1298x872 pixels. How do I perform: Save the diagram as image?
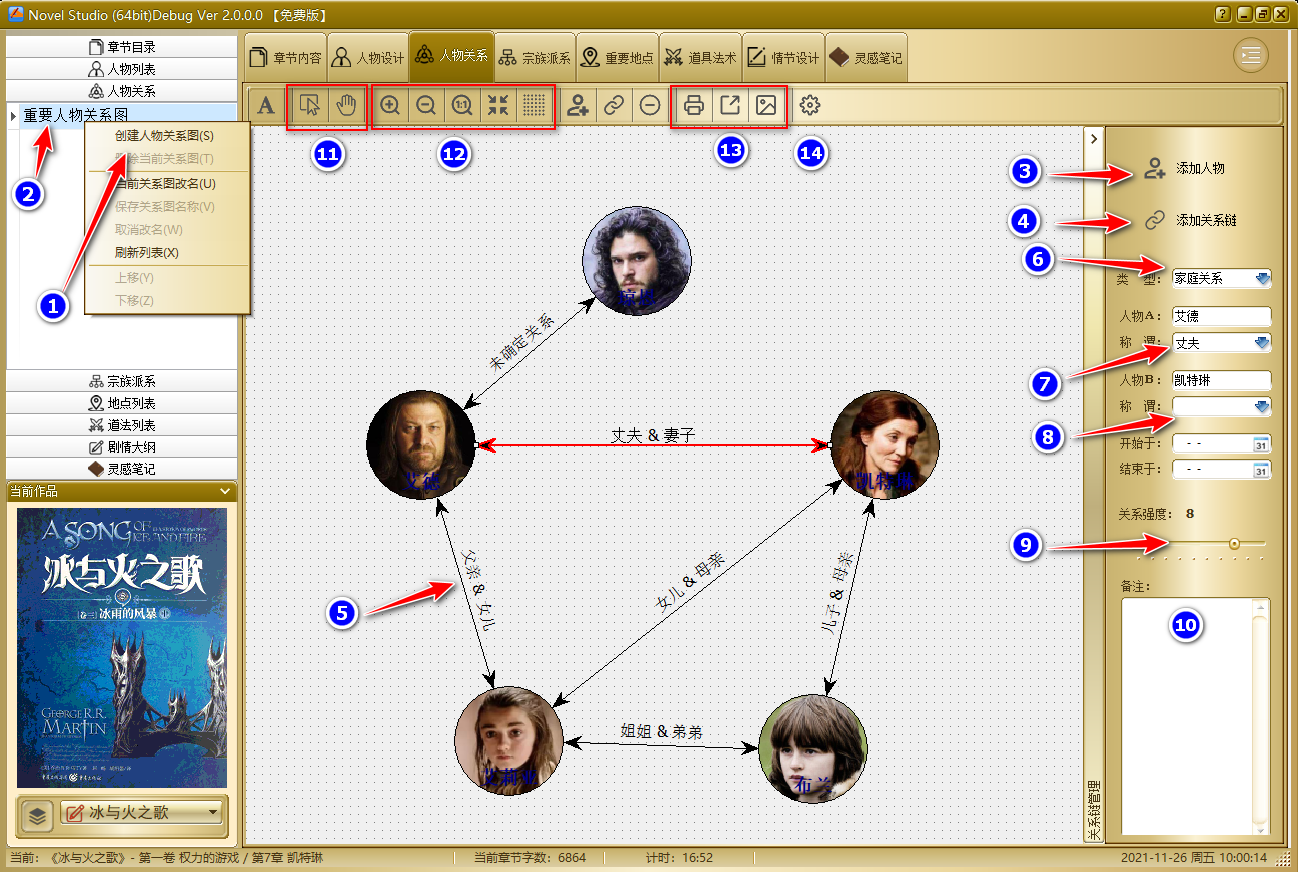click(766, 106)
